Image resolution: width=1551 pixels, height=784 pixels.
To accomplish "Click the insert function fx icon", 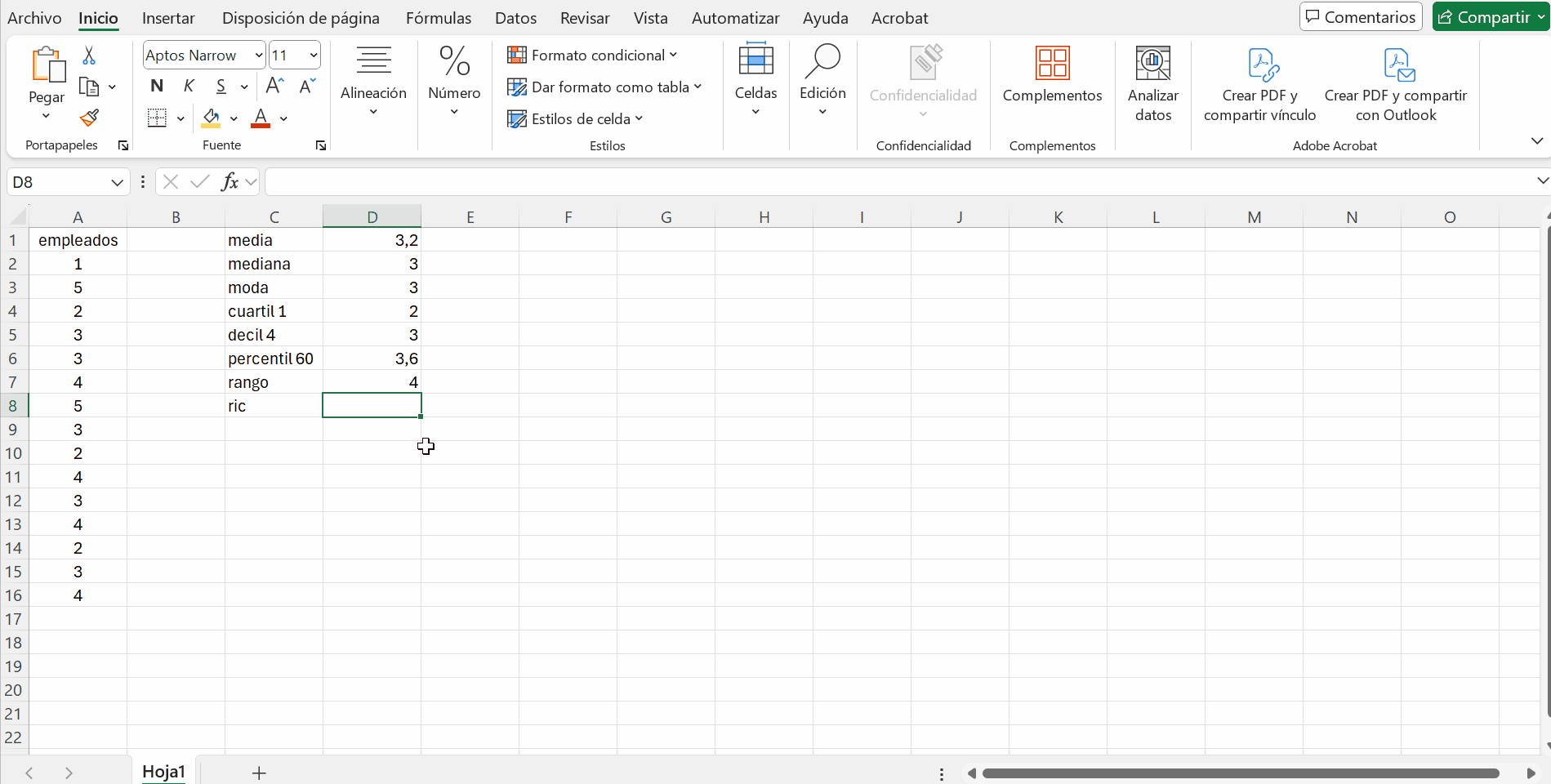I will click(x=230, y=182).
